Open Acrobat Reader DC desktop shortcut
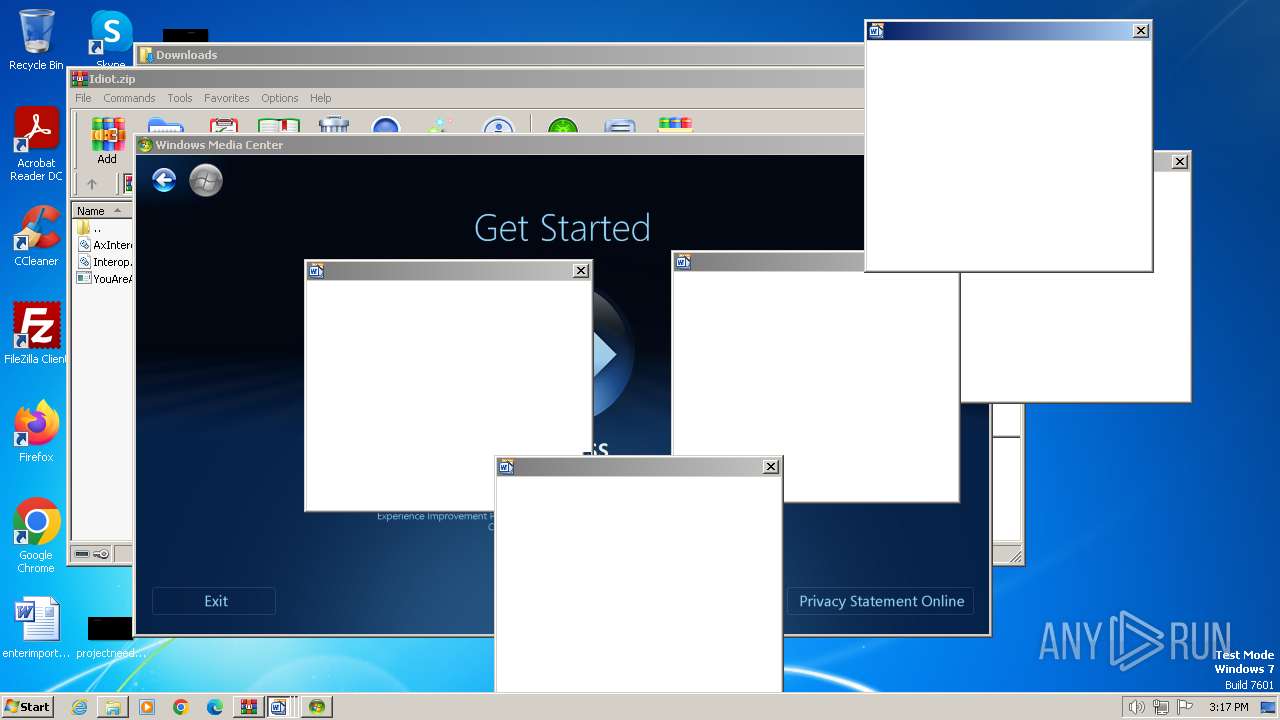The width and height of the screenshot is (1280, 720). tap(36, 145)
